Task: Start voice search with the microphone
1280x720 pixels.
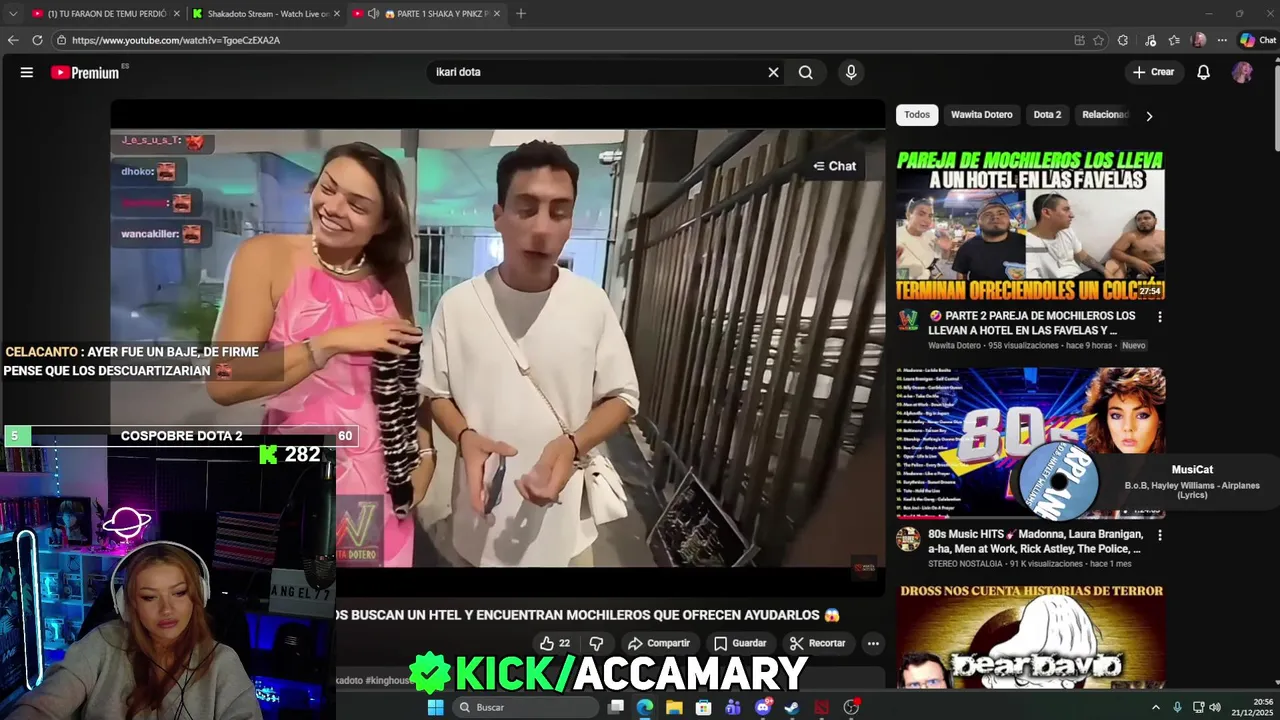Action: tap(851, 72)
